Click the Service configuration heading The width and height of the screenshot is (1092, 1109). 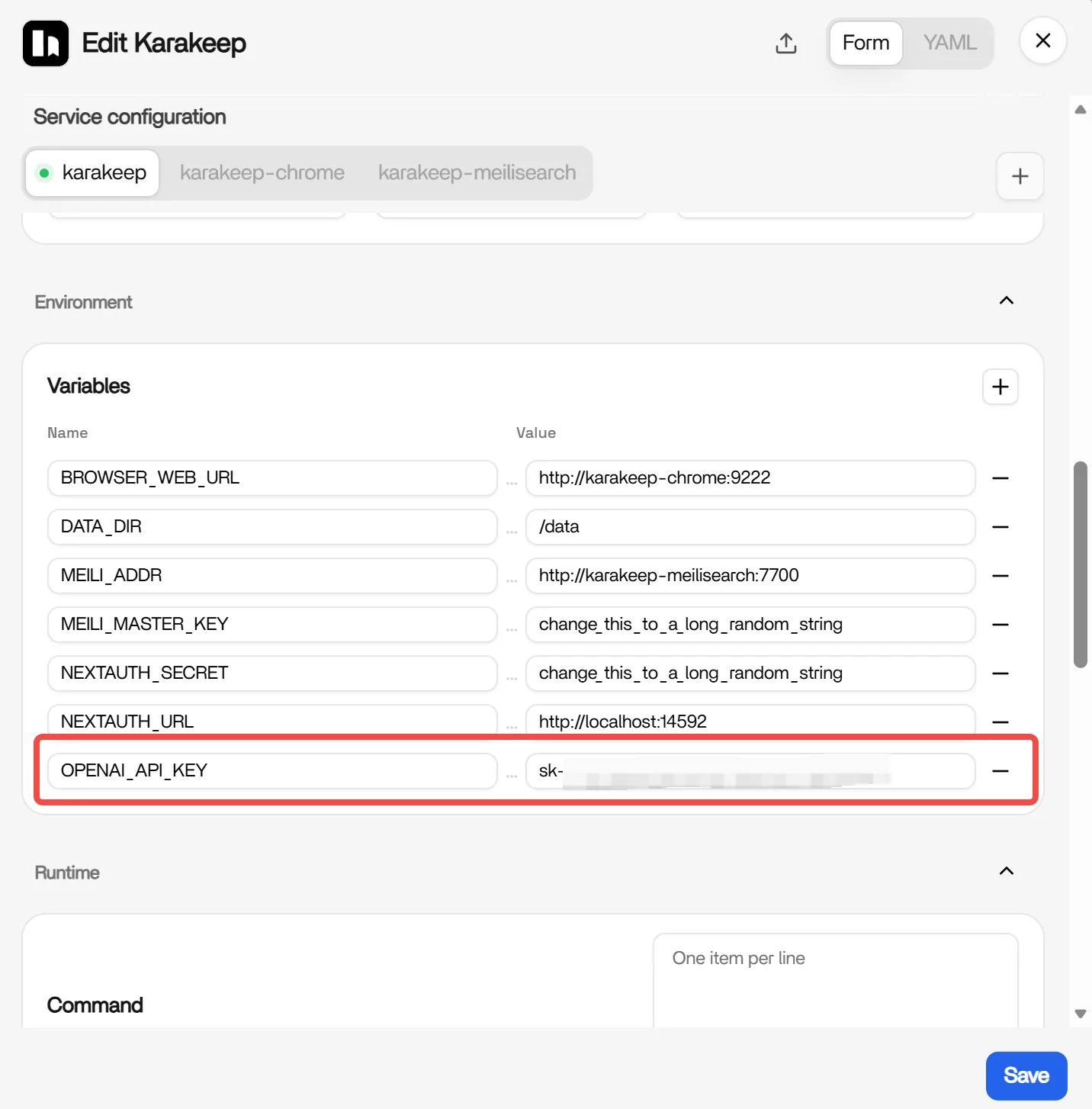pos(130,117)
